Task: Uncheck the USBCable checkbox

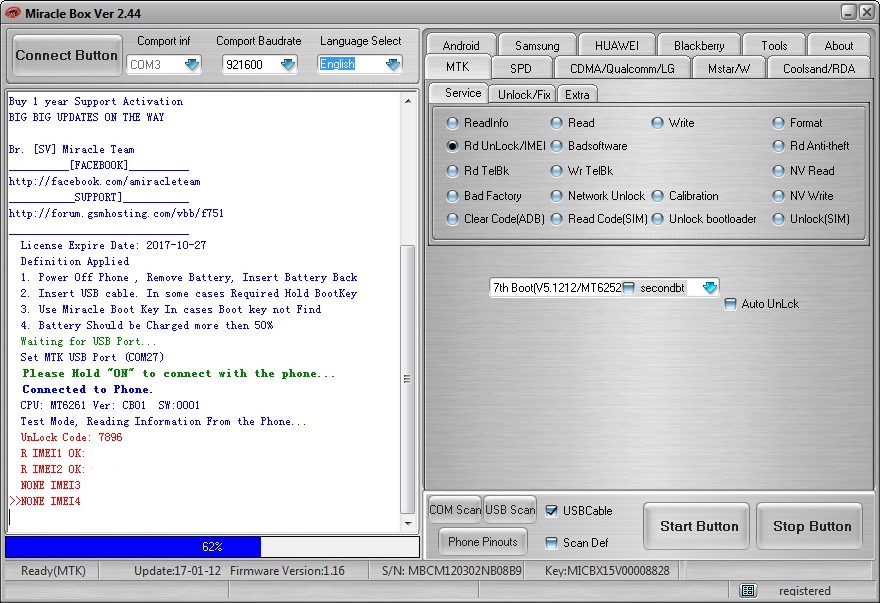Action: tap(552, 511)
